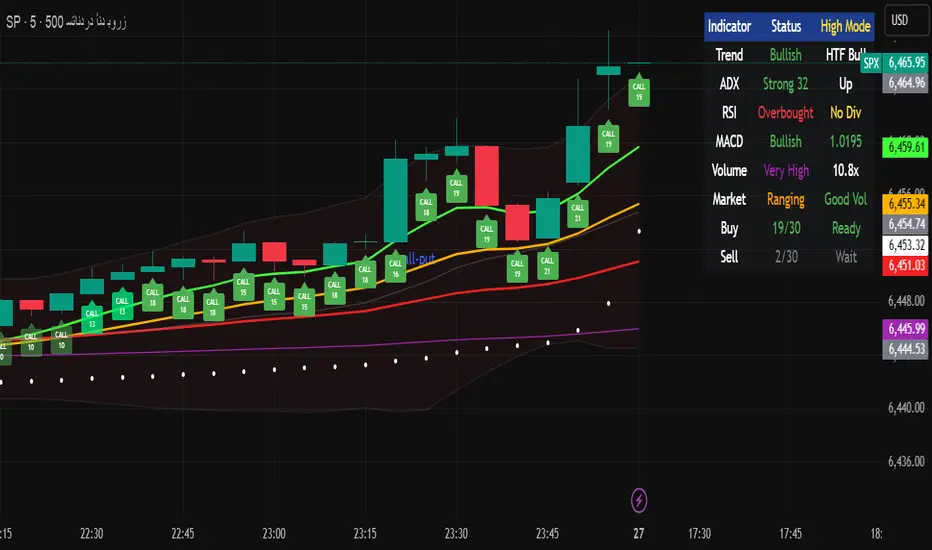
Task: Click the gray 6,444.53 price label
Action: pyautogui.click(x=906, y=348)
